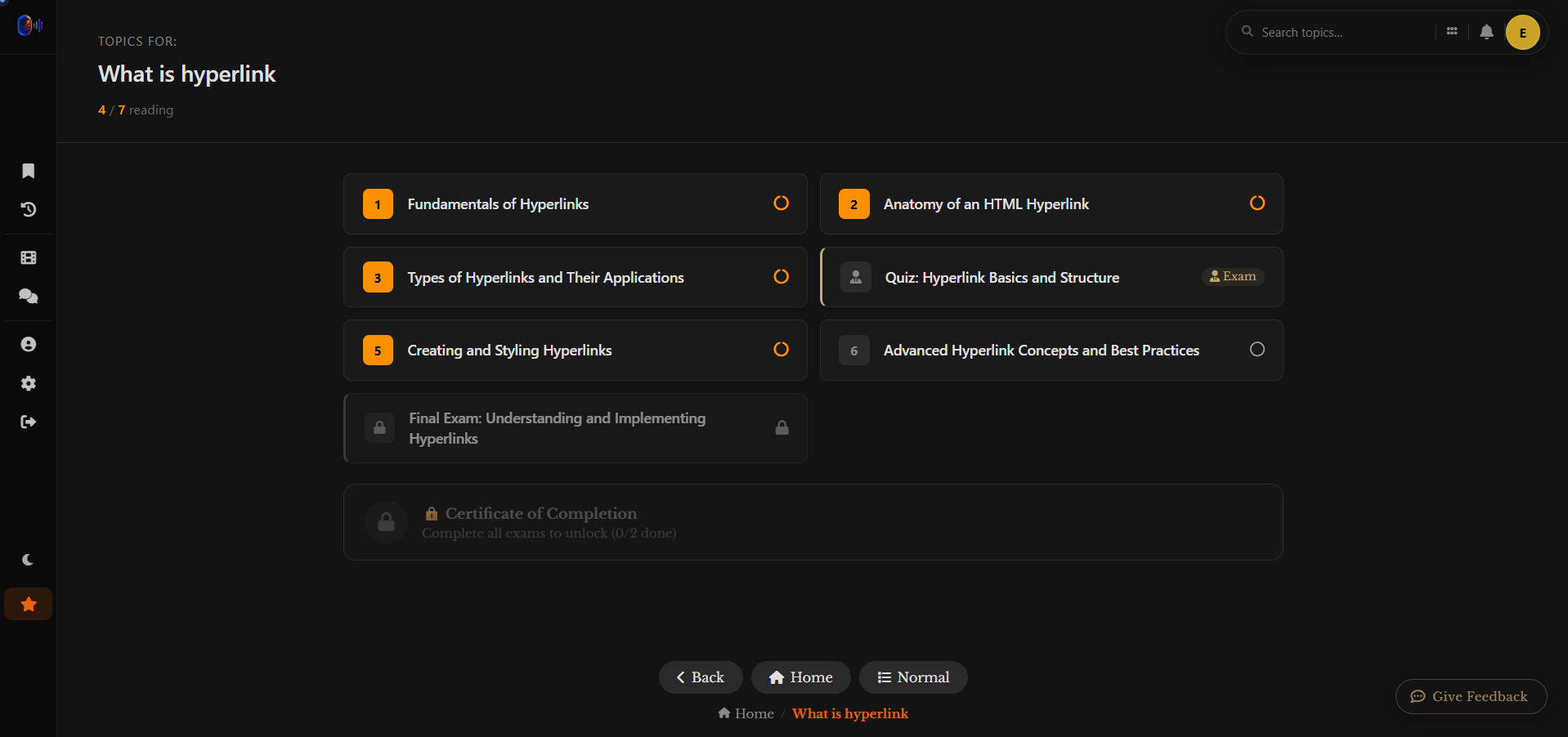Click progress circle on Types of Hyperlinks
This screenshot has height=737, width=1568.
point(782,277)
